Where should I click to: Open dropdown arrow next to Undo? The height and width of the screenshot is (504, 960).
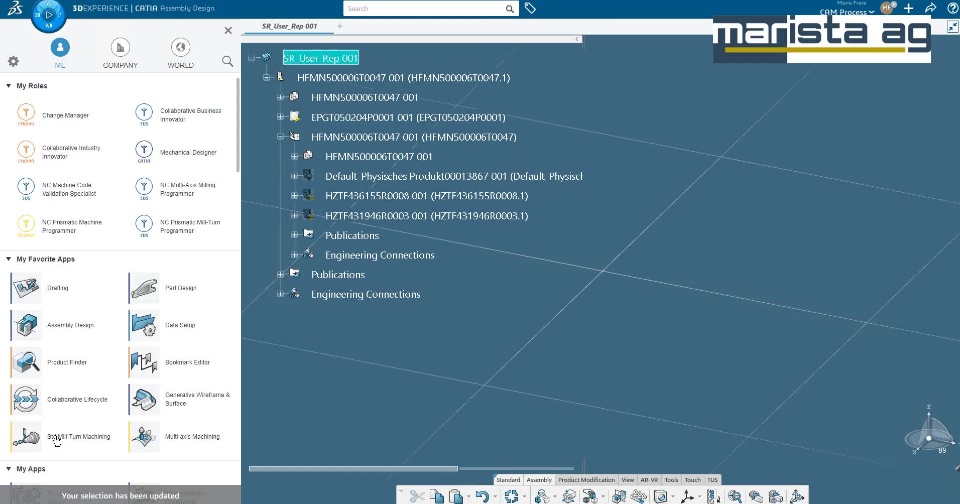click(495, 497)
